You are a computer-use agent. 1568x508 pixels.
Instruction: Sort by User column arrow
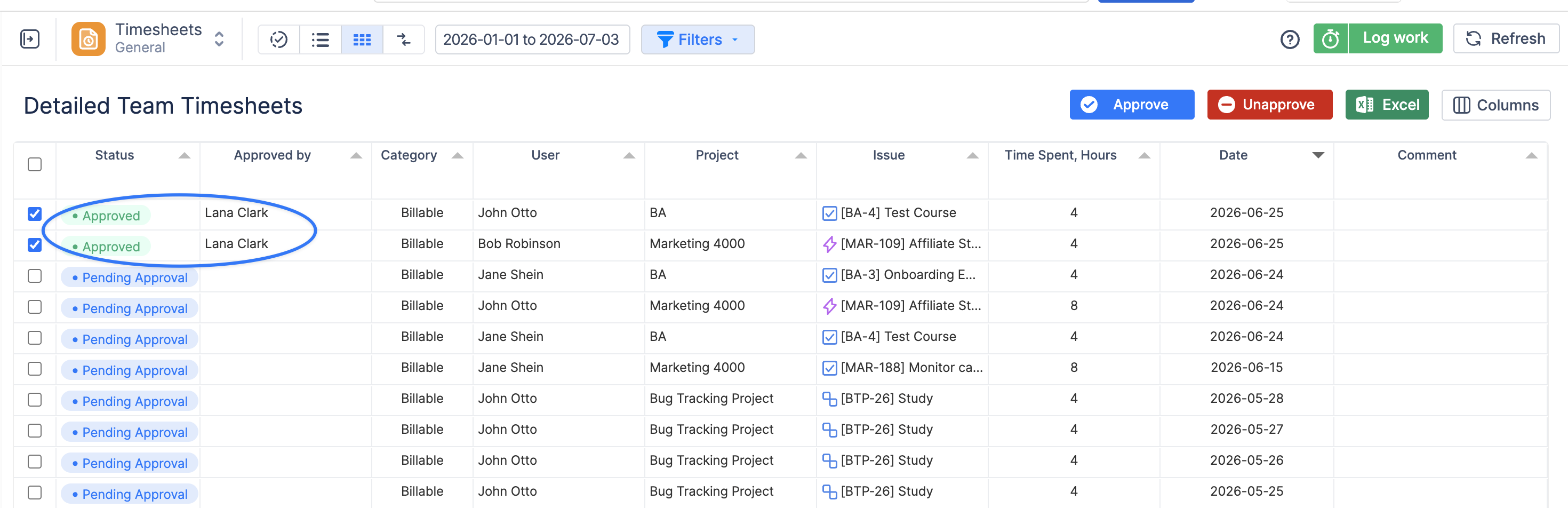click(629, 156)
